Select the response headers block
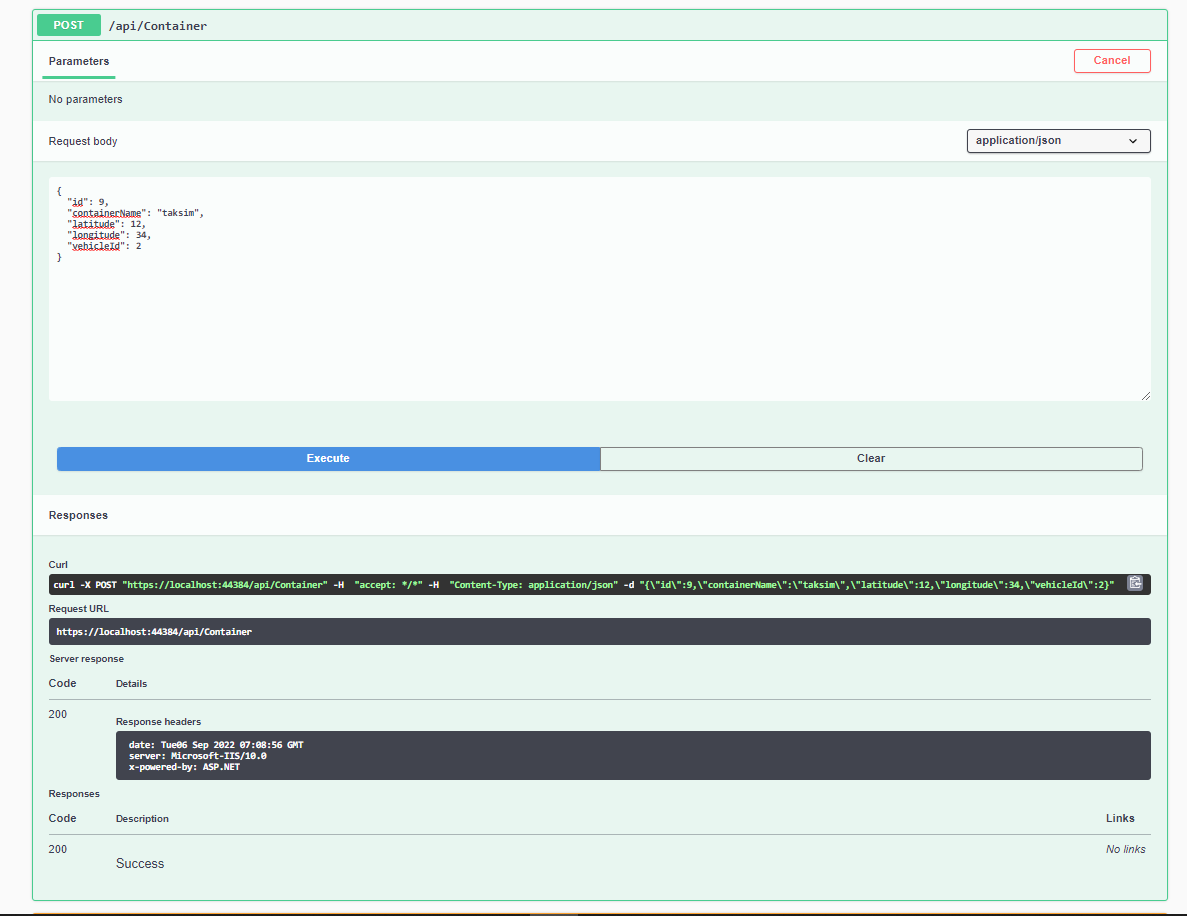This screenshot has width=1187, height=916. (636, 755)
